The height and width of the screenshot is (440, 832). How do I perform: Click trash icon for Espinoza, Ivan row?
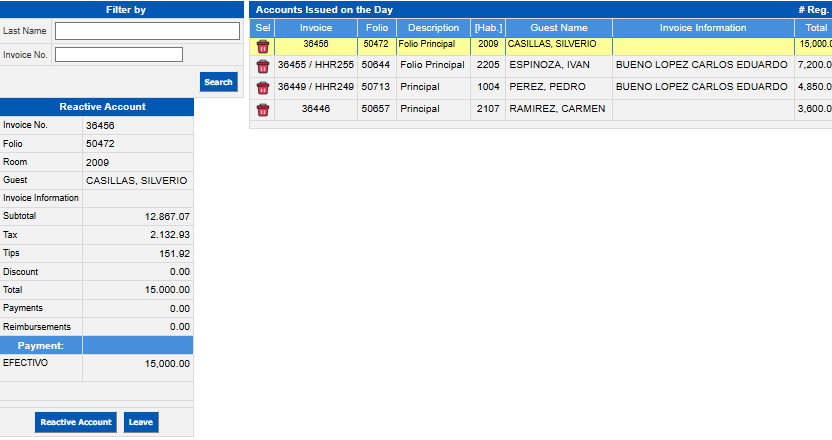pos(263,66)
